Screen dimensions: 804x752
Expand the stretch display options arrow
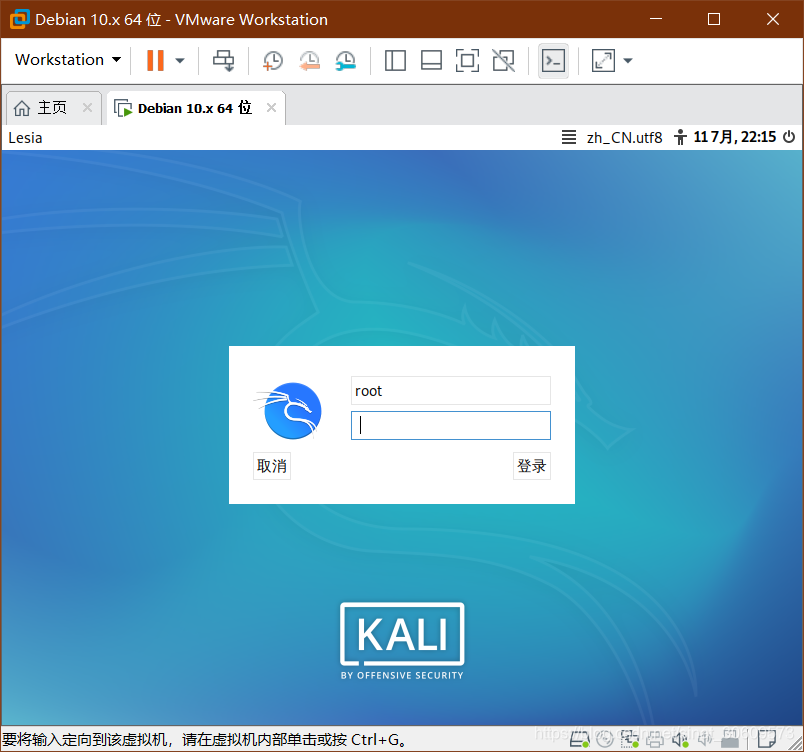point(628,60)
